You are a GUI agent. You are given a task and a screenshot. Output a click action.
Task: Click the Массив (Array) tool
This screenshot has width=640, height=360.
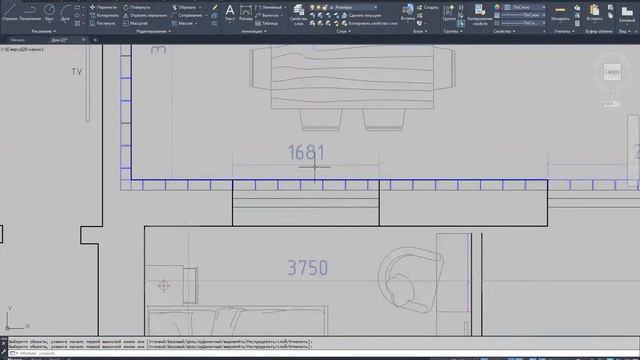tap(182, 23)
